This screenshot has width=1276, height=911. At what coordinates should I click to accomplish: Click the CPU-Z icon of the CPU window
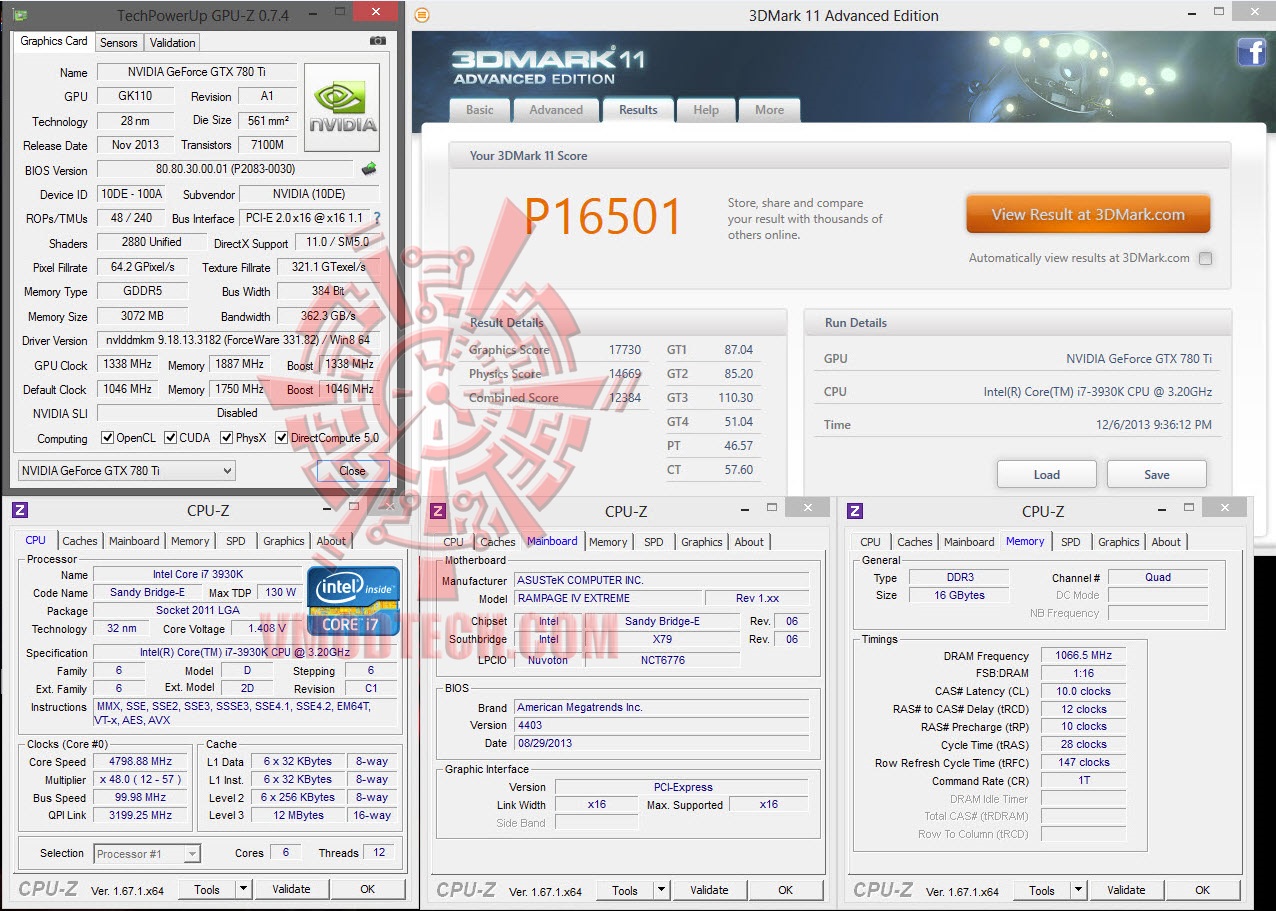20,510
